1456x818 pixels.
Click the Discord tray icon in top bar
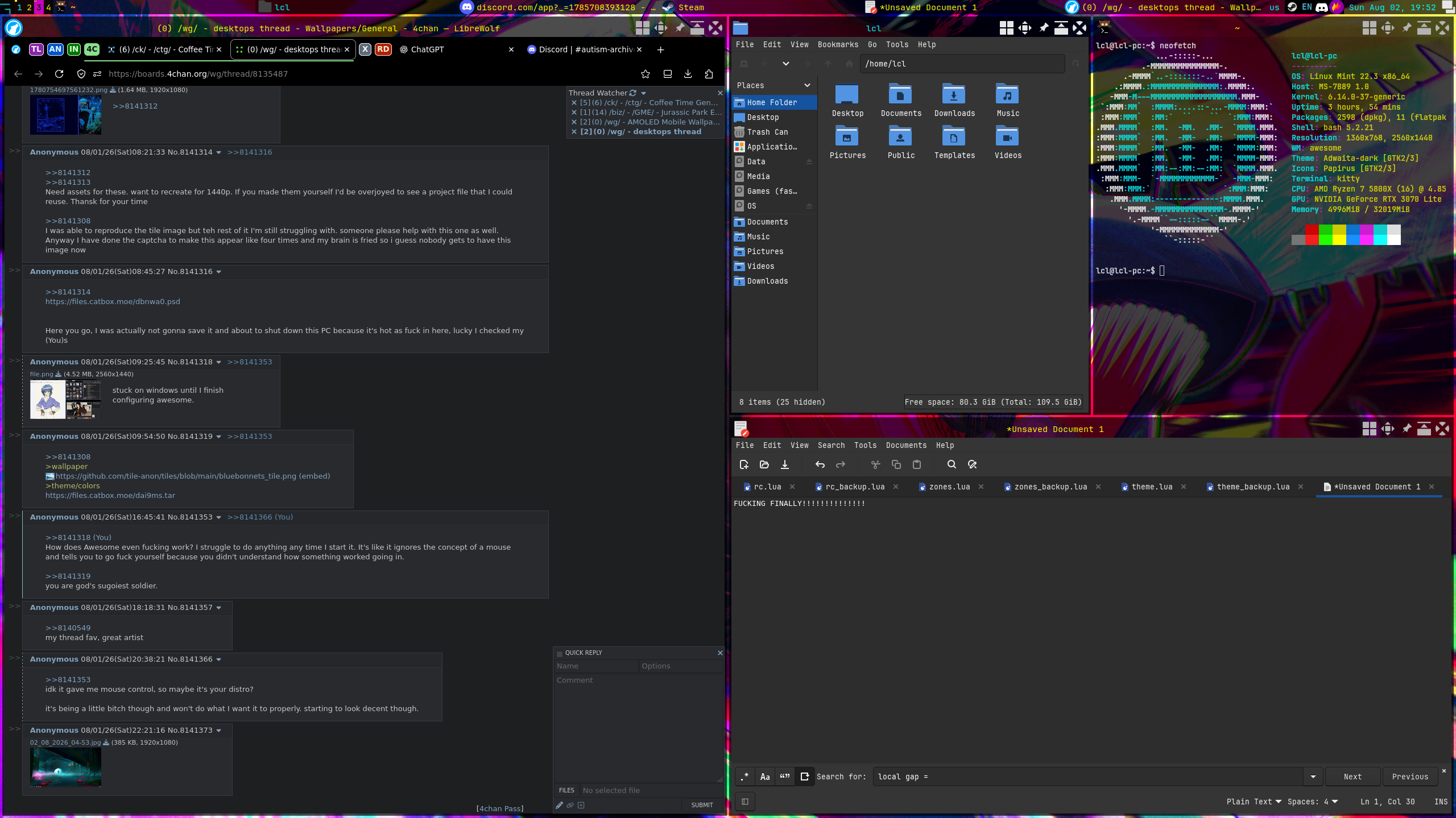click(x=1322, y=7)
